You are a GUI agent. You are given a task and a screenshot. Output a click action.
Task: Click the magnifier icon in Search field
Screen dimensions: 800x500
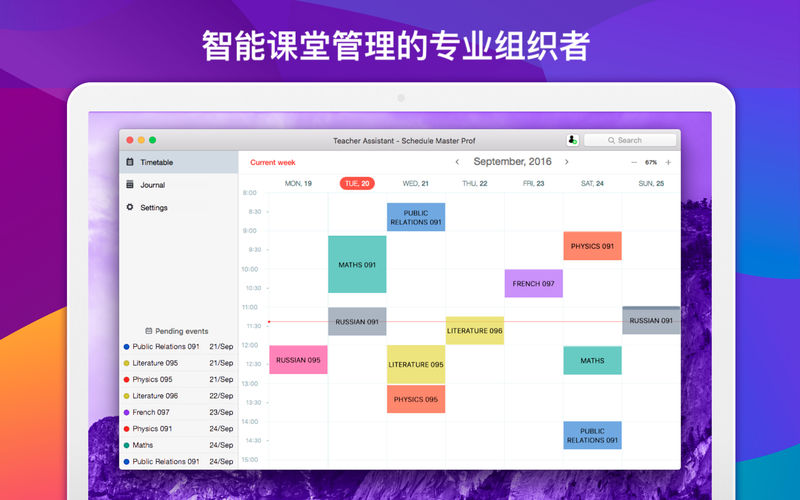[x=611, y=140]
